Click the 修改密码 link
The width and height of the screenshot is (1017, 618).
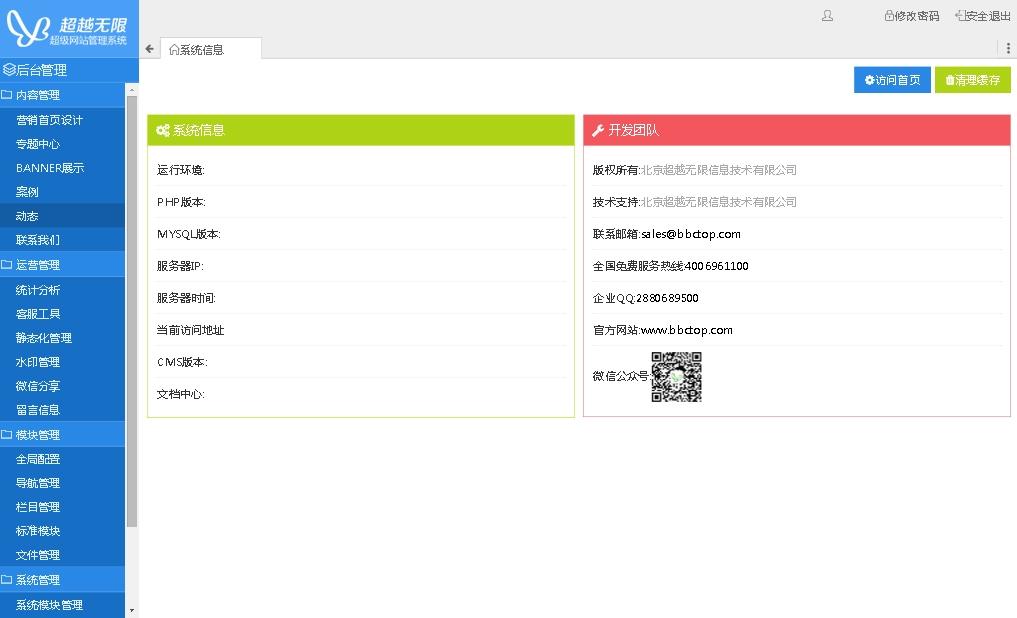[x=911, y=16]
